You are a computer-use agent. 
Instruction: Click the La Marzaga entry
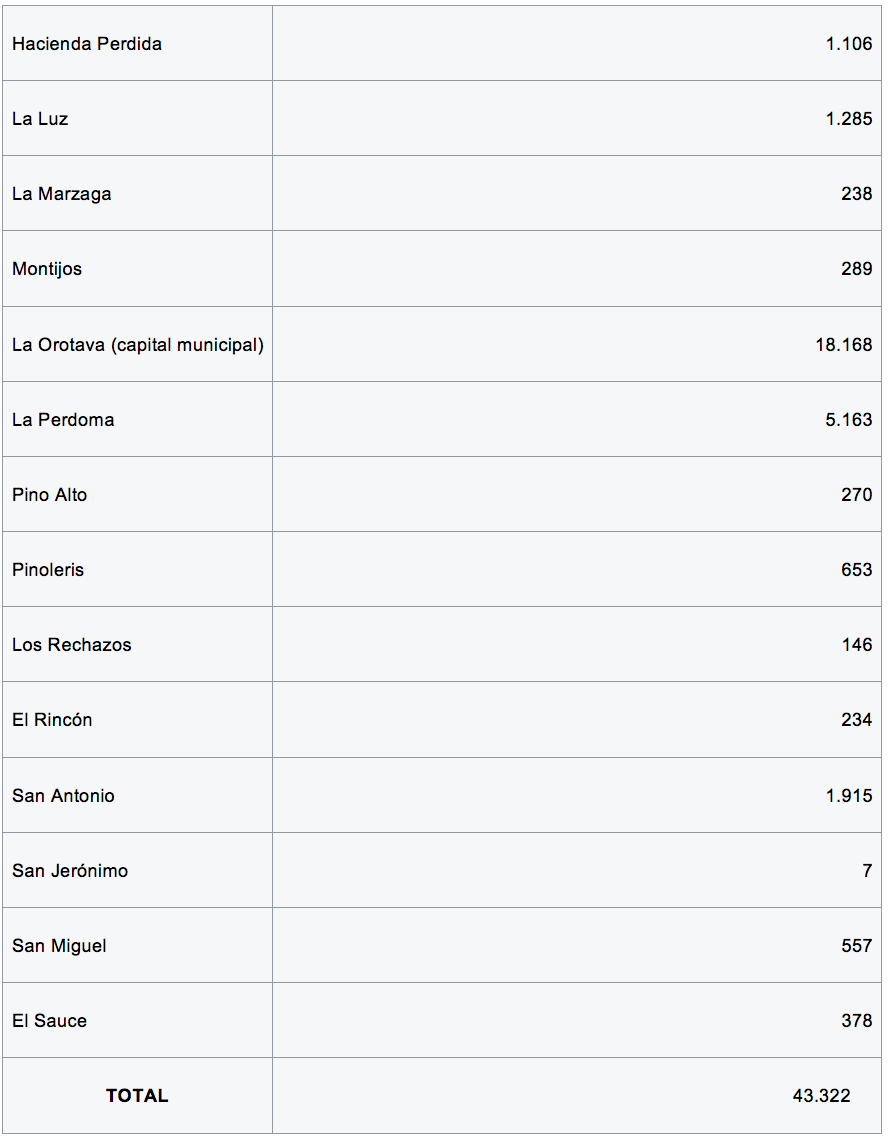(61, 194)
